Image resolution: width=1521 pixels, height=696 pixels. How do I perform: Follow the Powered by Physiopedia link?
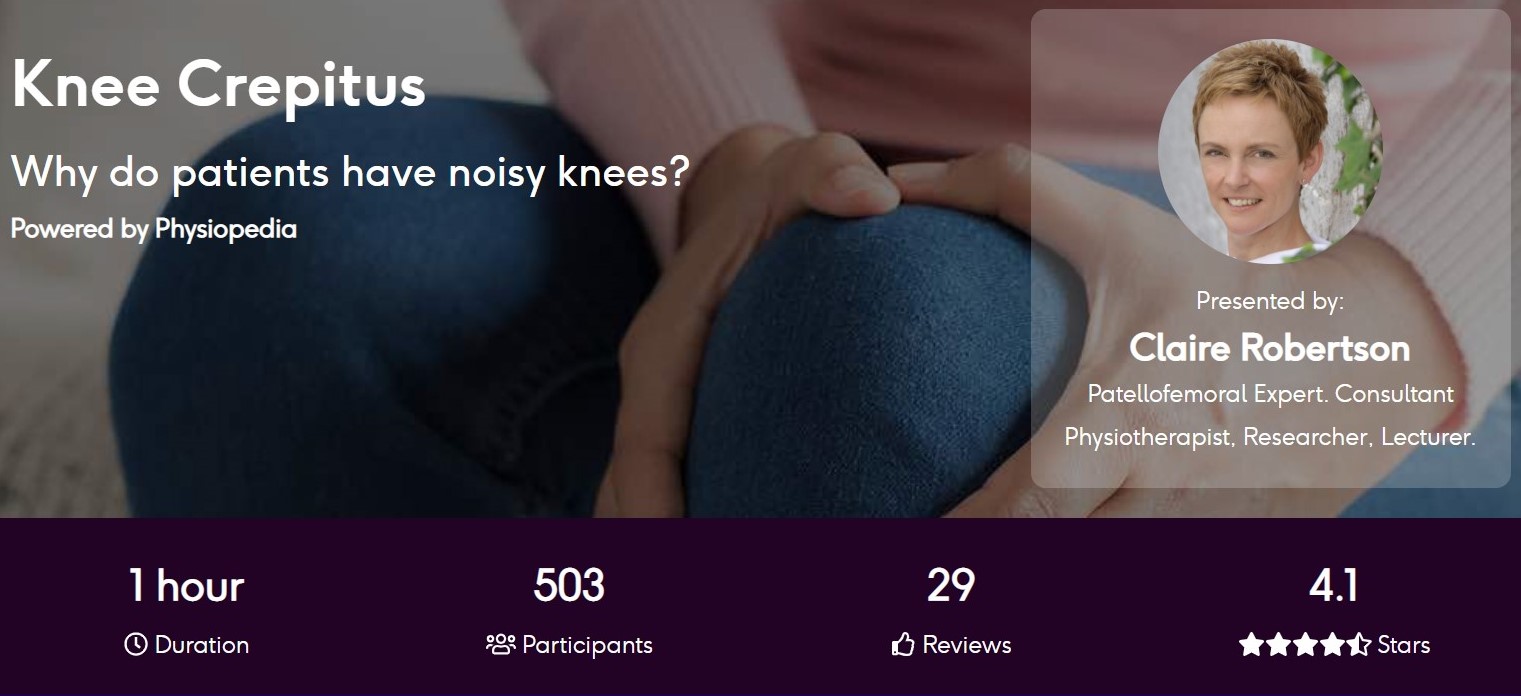154,229
